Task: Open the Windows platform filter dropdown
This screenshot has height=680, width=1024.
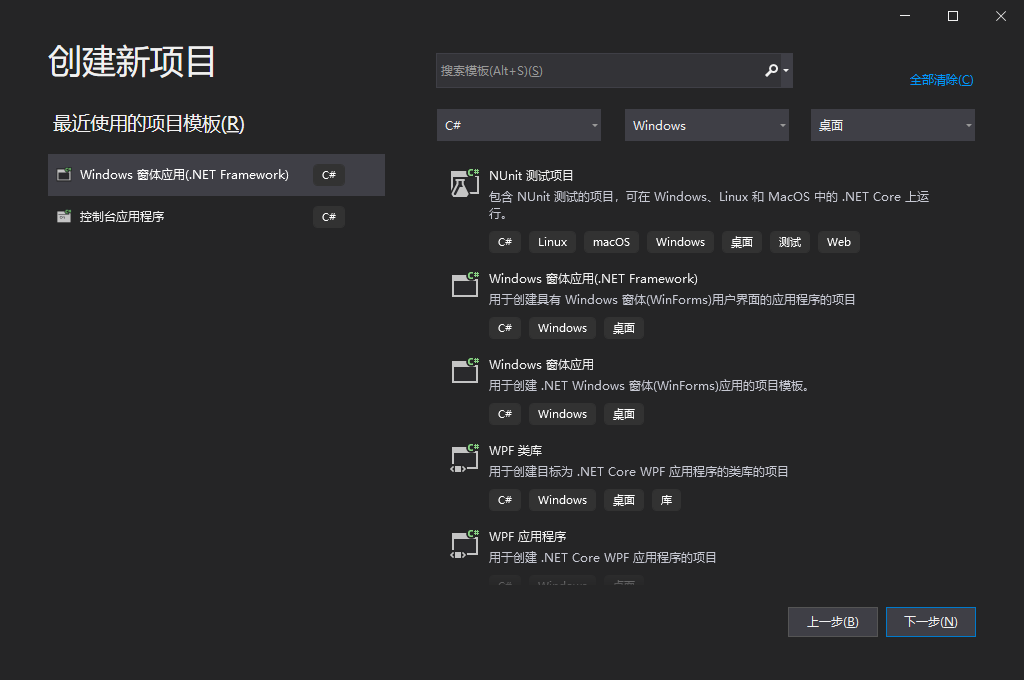Action: coord(707,125)
